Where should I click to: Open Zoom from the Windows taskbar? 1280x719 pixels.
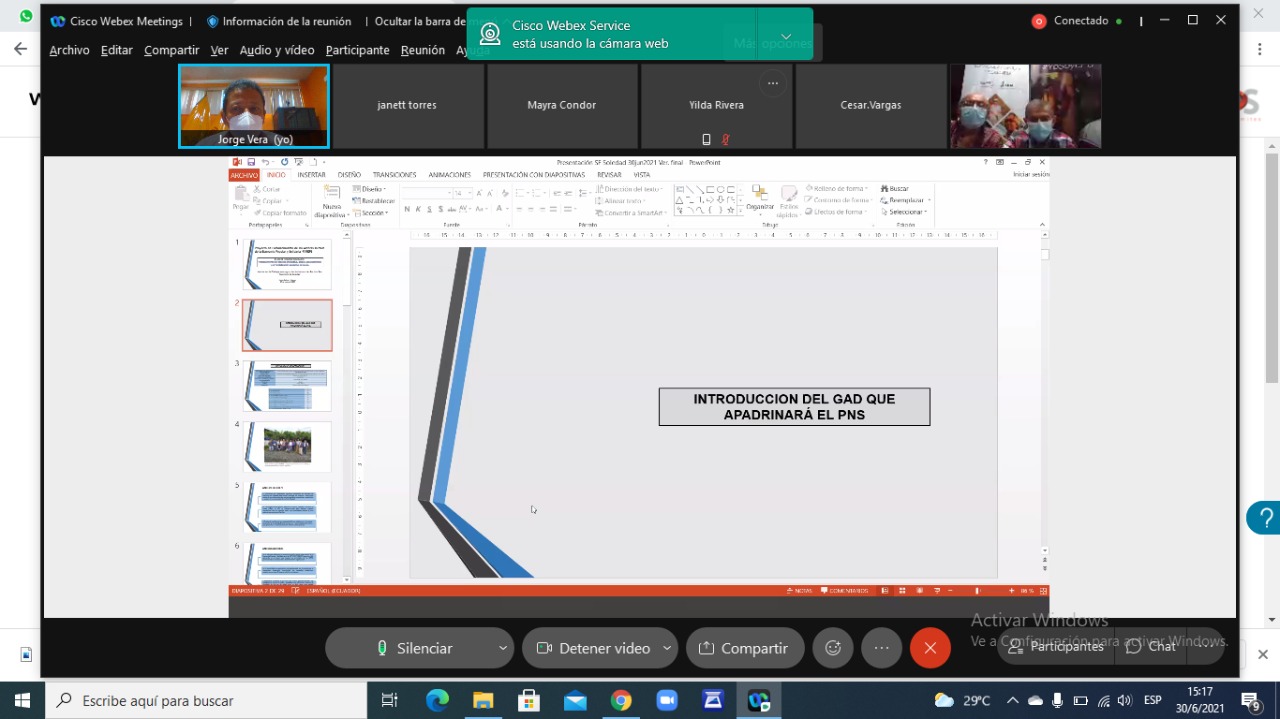pos(667,701)
